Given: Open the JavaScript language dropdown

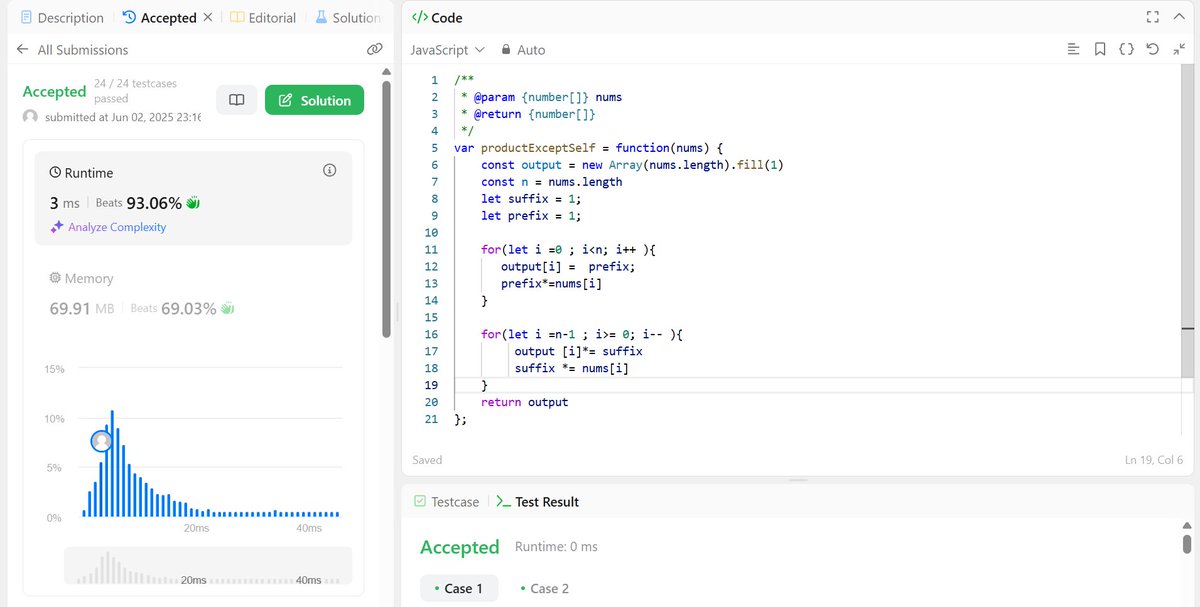Looking at the screenshot, I should (x=447, y=49).
